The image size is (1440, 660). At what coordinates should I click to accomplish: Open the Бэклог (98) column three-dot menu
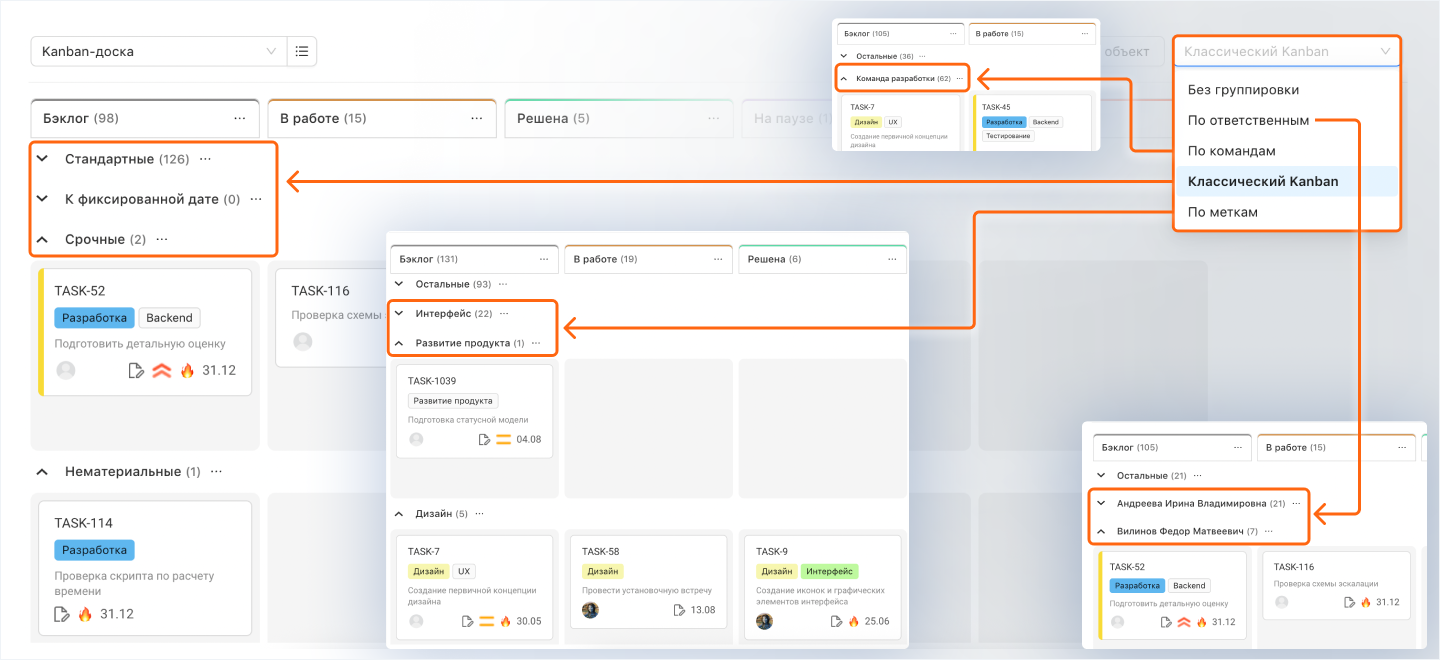pos(240,118)
